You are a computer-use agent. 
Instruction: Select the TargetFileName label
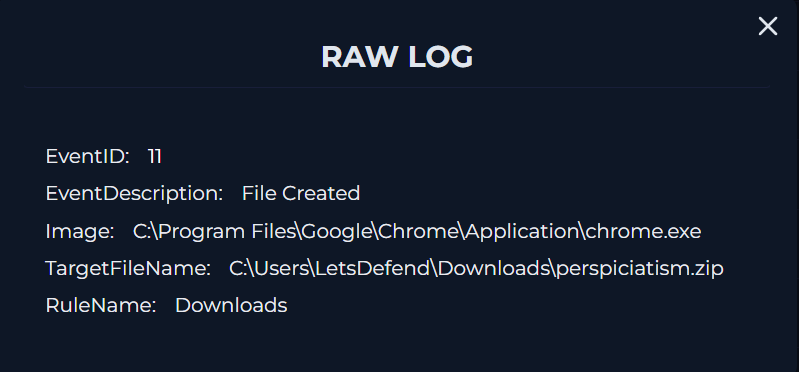pos(128,269)
